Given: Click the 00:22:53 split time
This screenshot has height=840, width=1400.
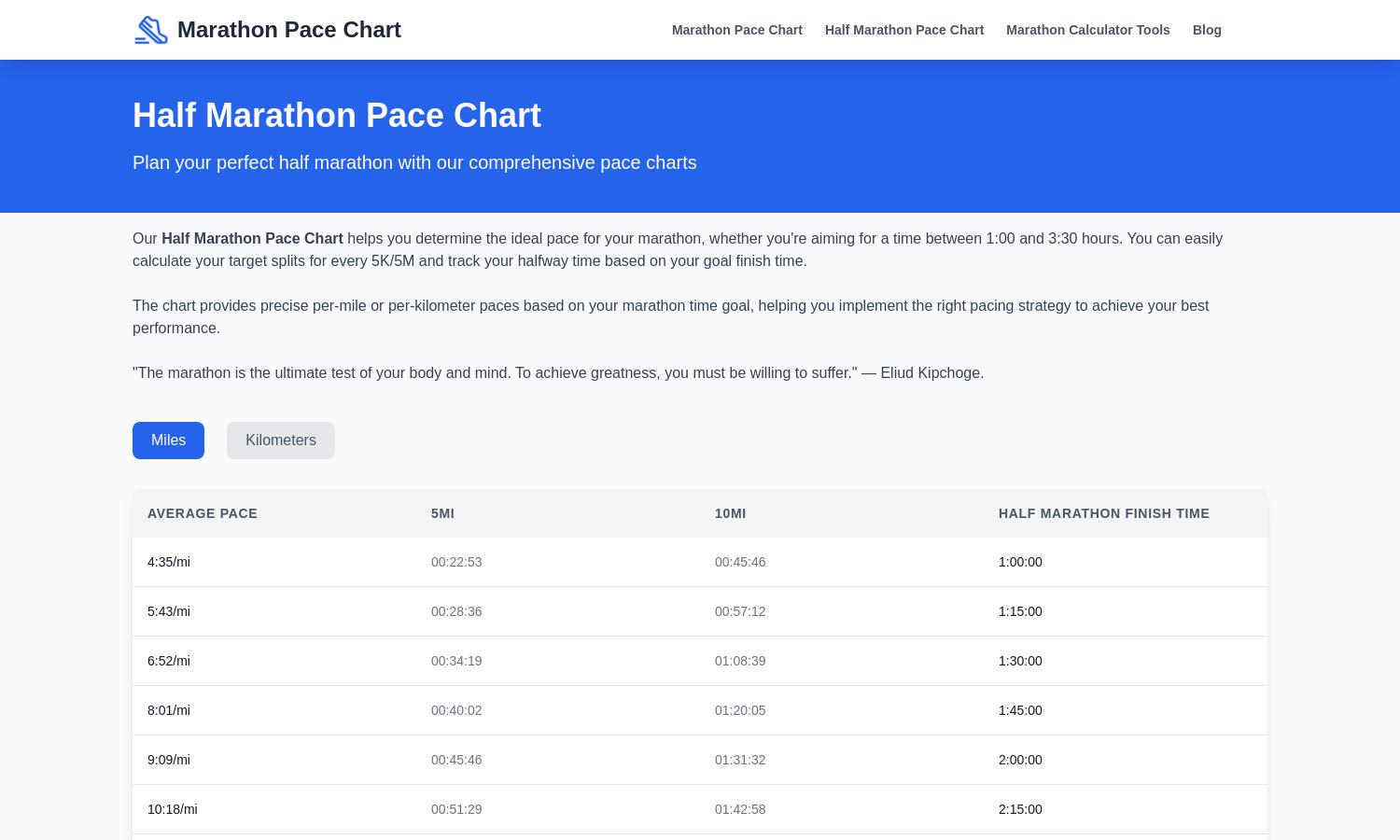Looking at the screenshot, I should 456,562.
